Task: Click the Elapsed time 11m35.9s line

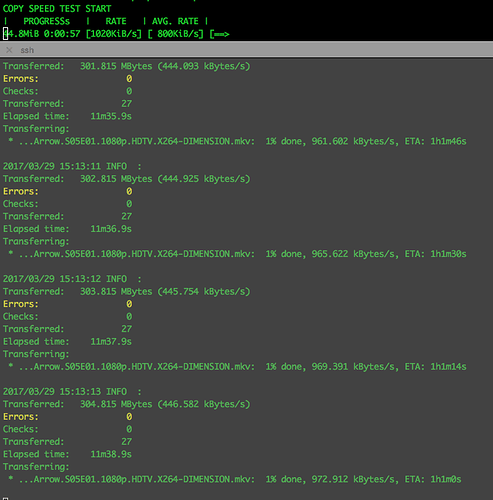Action: point(67,116)
